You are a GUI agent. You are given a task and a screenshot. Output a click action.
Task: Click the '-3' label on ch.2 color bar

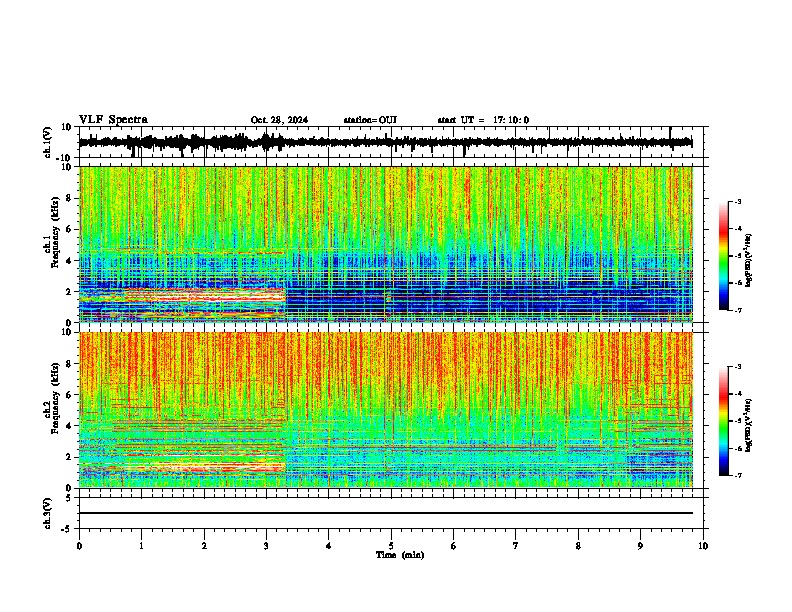click(x=738, y=367)
